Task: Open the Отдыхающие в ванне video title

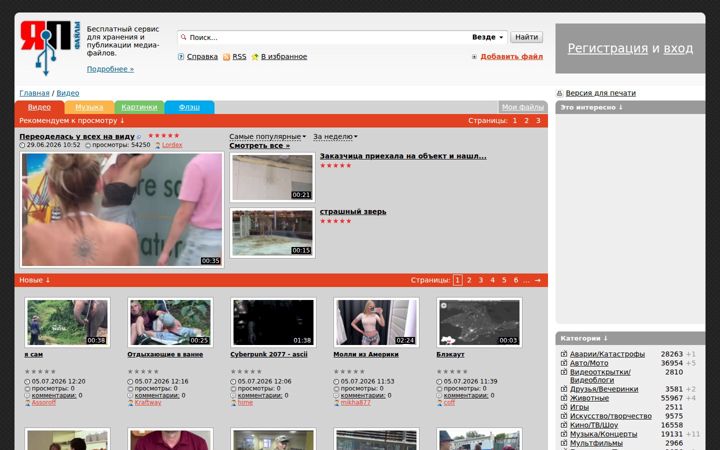Action: tap(165, 354)
